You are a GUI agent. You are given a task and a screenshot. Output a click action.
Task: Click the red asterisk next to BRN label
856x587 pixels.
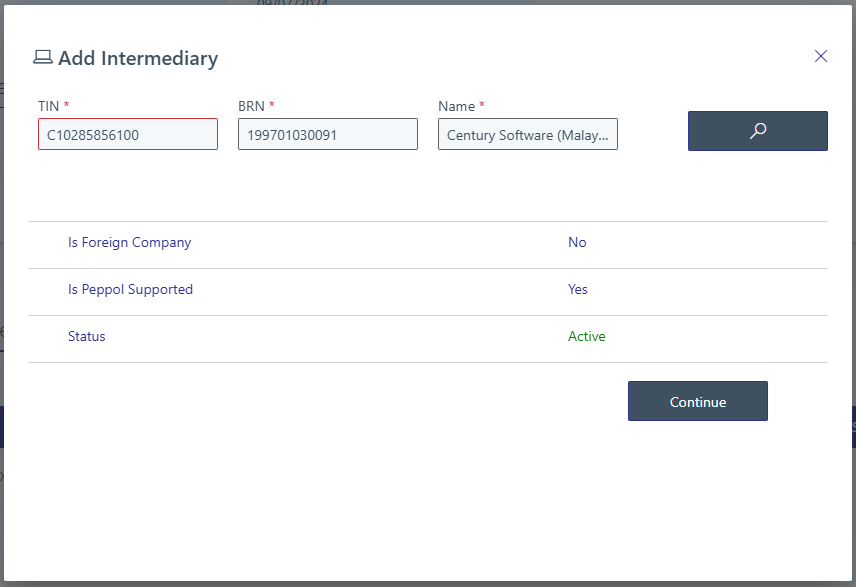pos(271,106)
